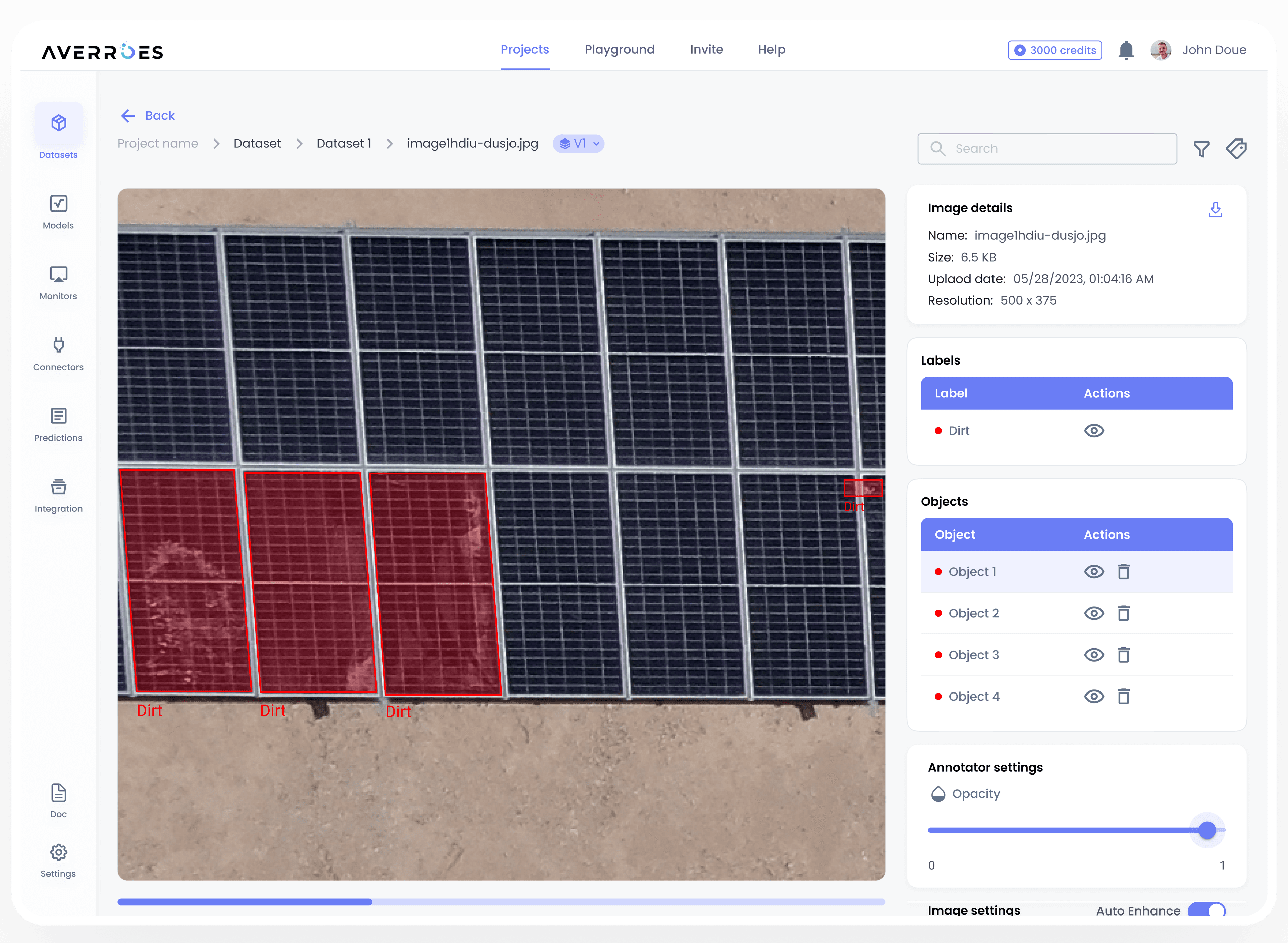Hide the Dirt label visibility

(x=1094, y=430)
